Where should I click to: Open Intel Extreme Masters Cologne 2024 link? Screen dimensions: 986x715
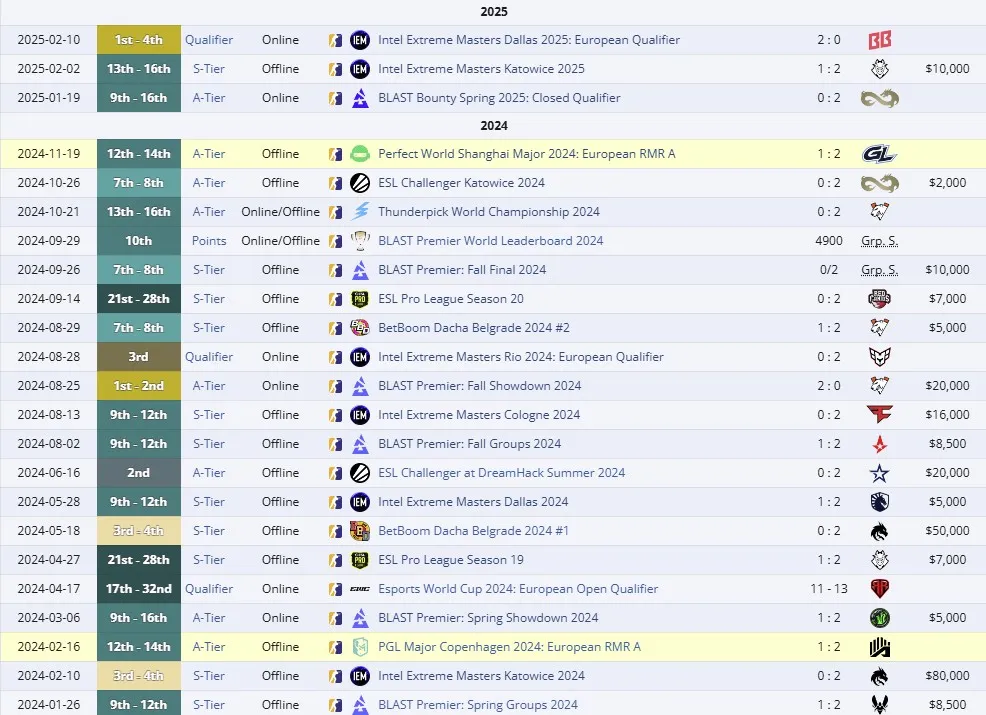pyautogui.click(x=479, y=414)
